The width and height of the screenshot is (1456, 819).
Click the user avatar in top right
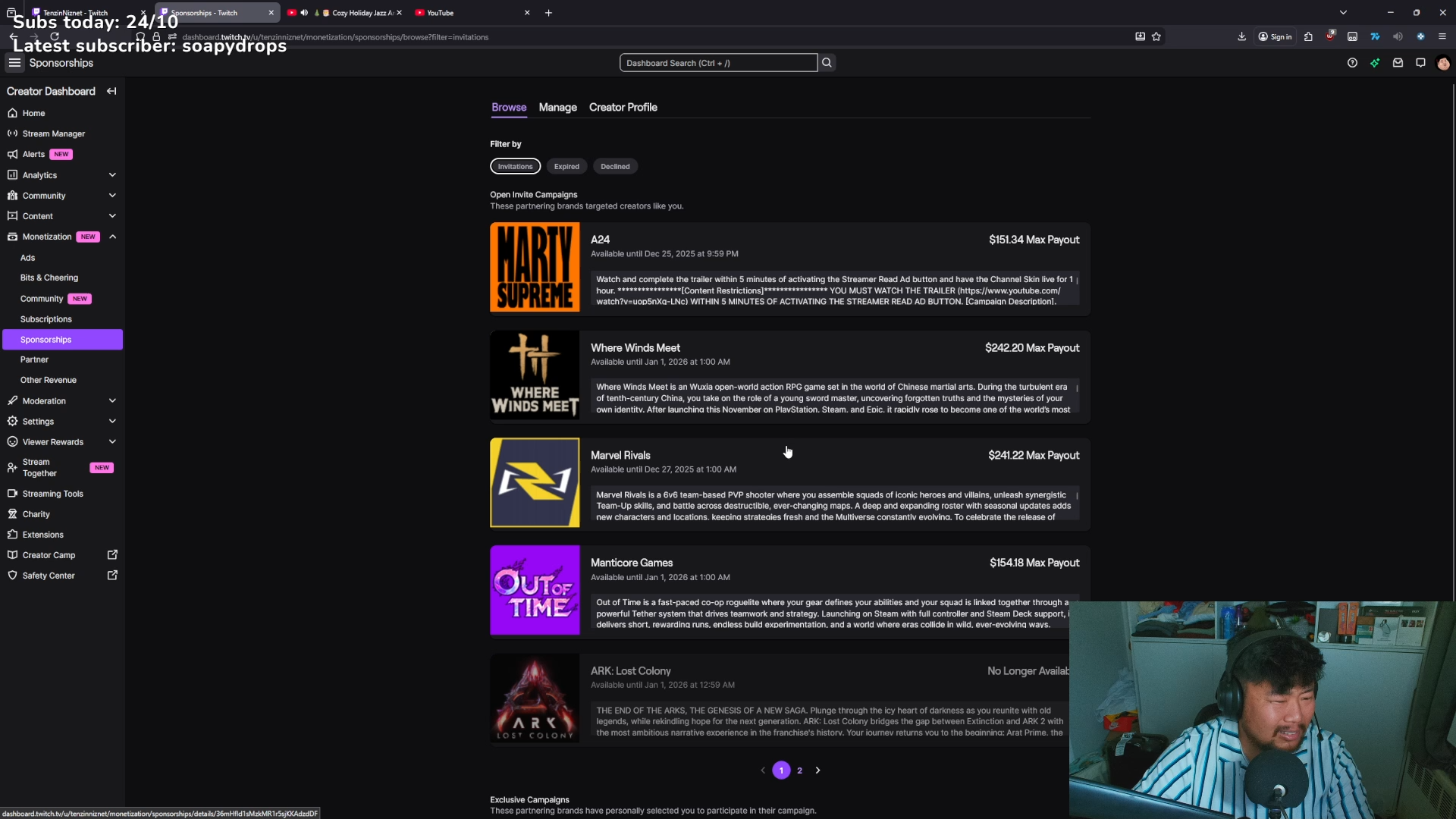tap(1443, 64)
